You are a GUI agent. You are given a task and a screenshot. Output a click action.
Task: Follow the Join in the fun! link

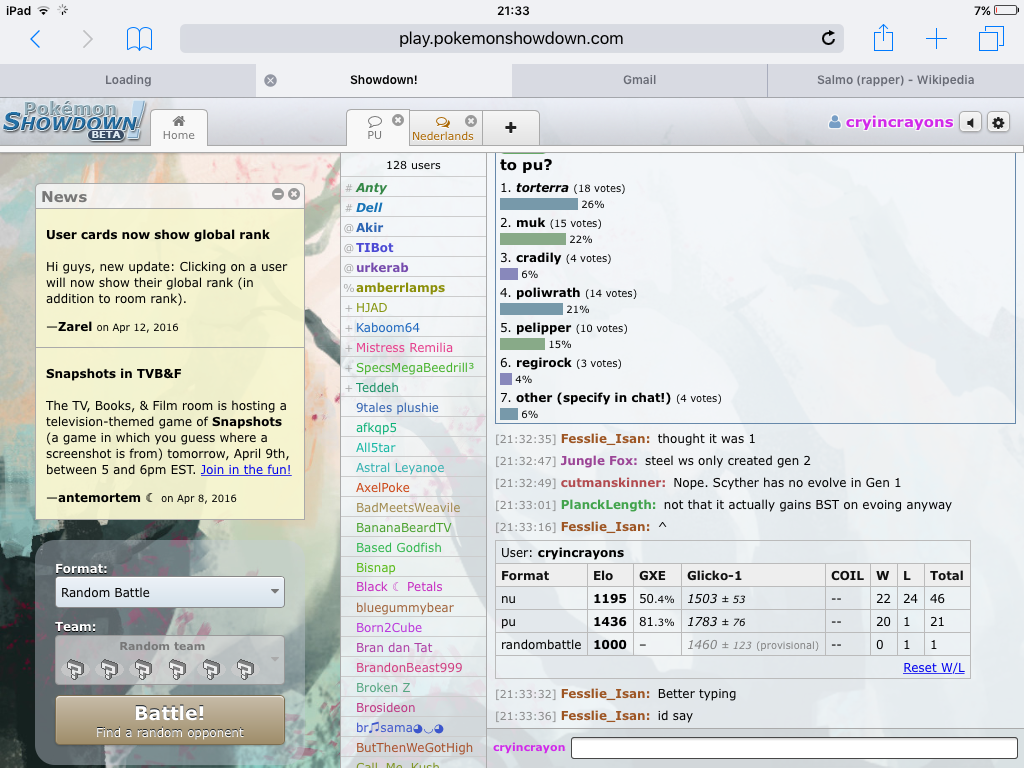coord(246,469)
